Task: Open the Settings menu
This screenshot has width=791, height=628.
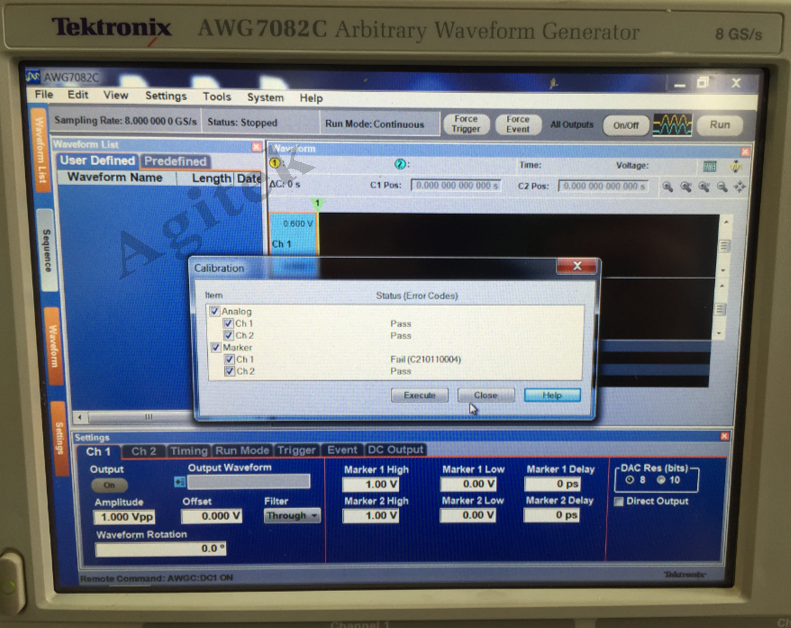Action: 166,96
